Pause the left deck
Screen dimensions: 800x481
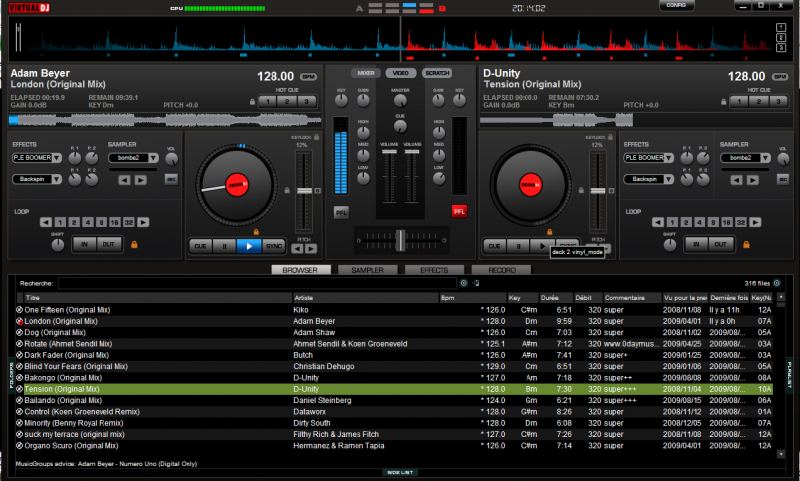tap(223, 245)
